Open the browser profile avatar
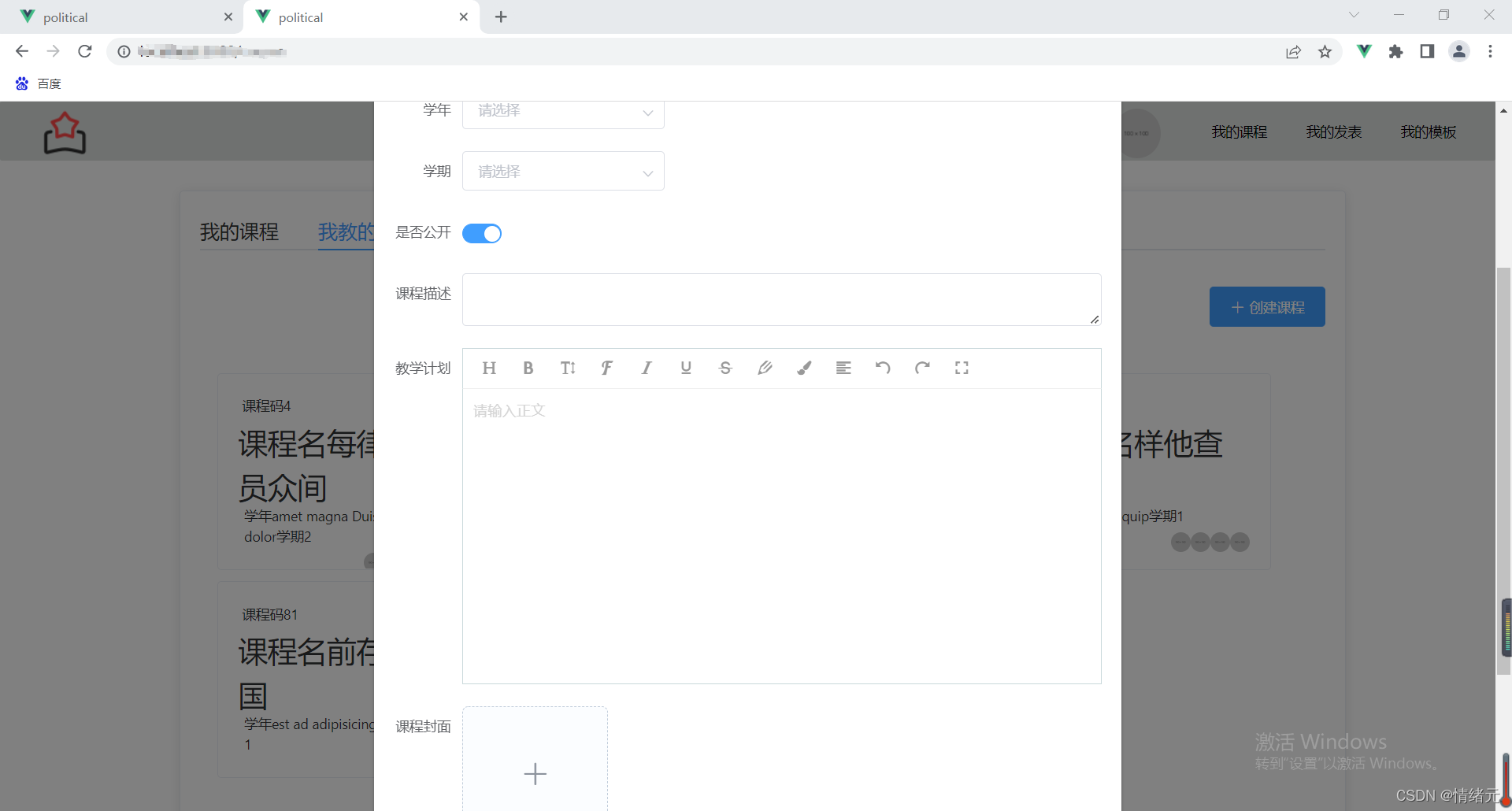Screen dimensions: 1512x811 pyautogui.click(x=1458, y=51)
